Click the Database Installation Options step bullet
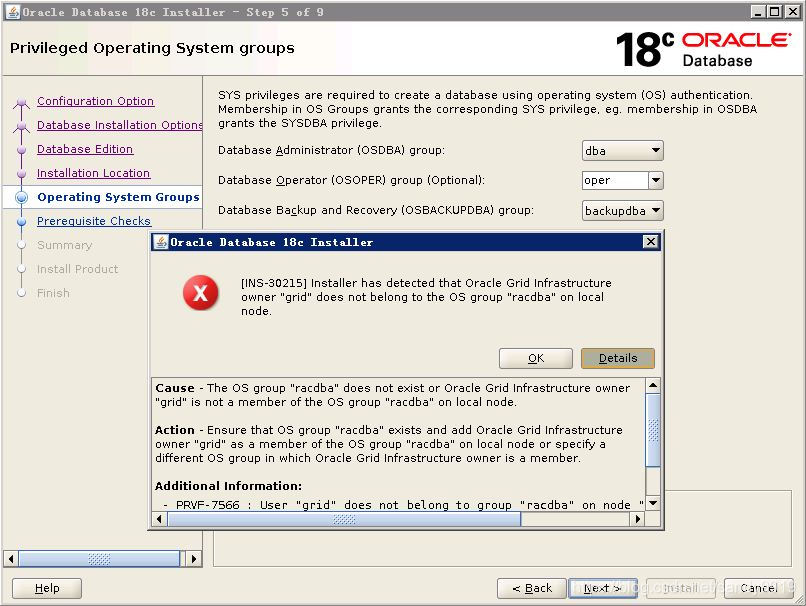This screenshot has width=806, height=606. coord(22,125)
